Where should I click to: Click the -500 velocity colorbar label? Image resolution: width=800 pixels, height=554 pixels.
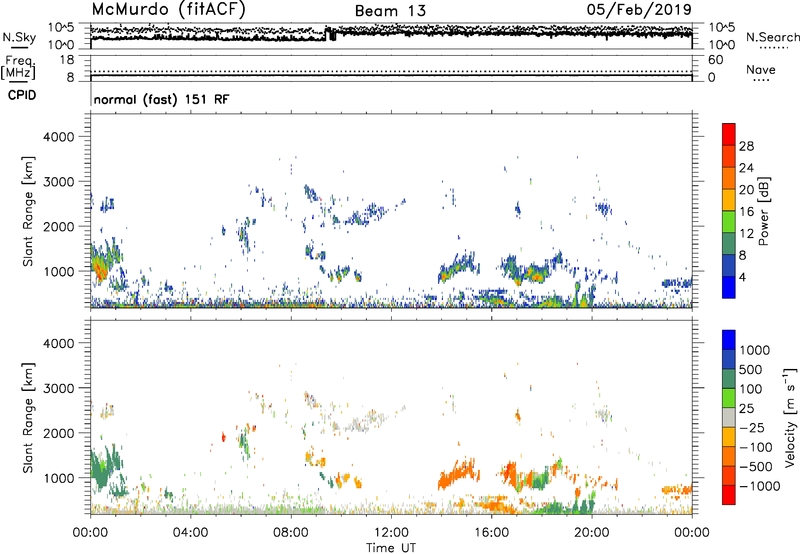click(x=755, y=467)
